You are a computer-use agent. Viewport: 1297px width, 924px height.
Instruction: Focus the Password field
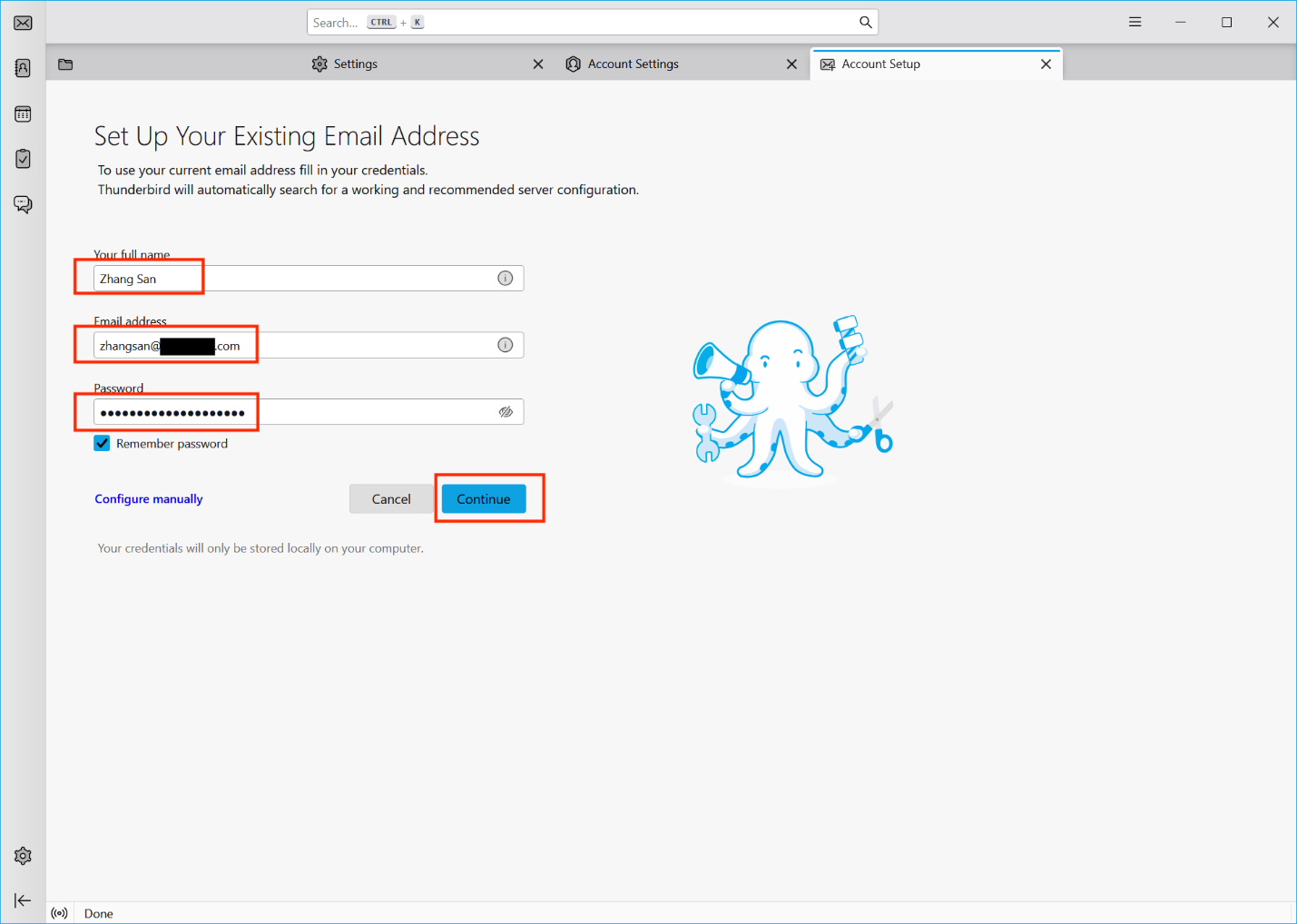309,412
